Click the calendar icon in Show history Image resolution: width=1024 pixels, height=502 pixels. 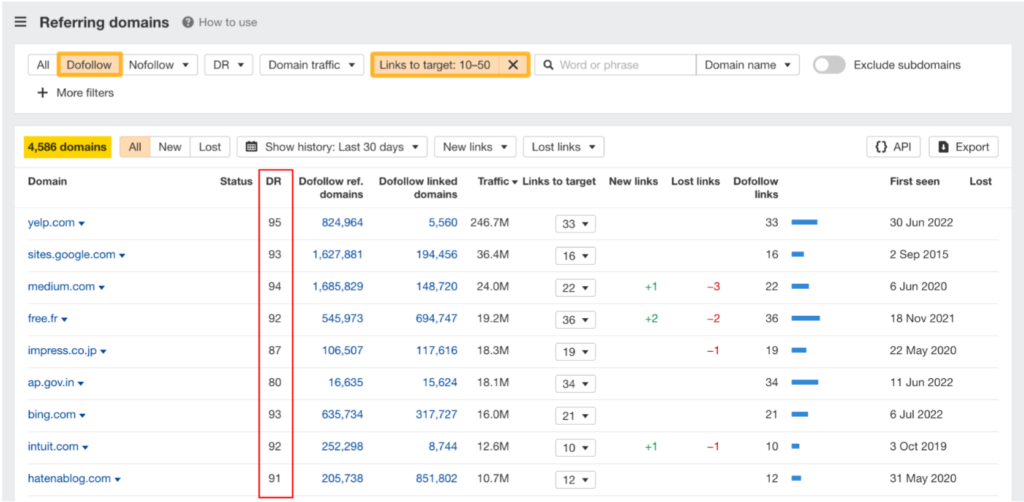tap(251, 147)
